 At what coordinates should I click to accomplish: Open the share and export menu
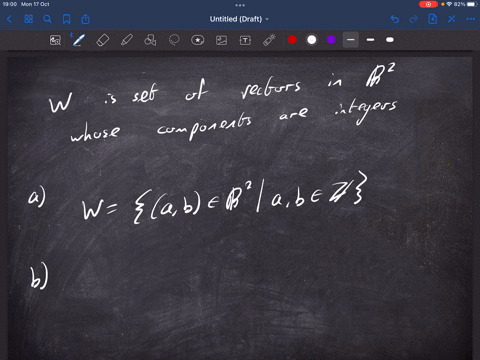(86, 19)
